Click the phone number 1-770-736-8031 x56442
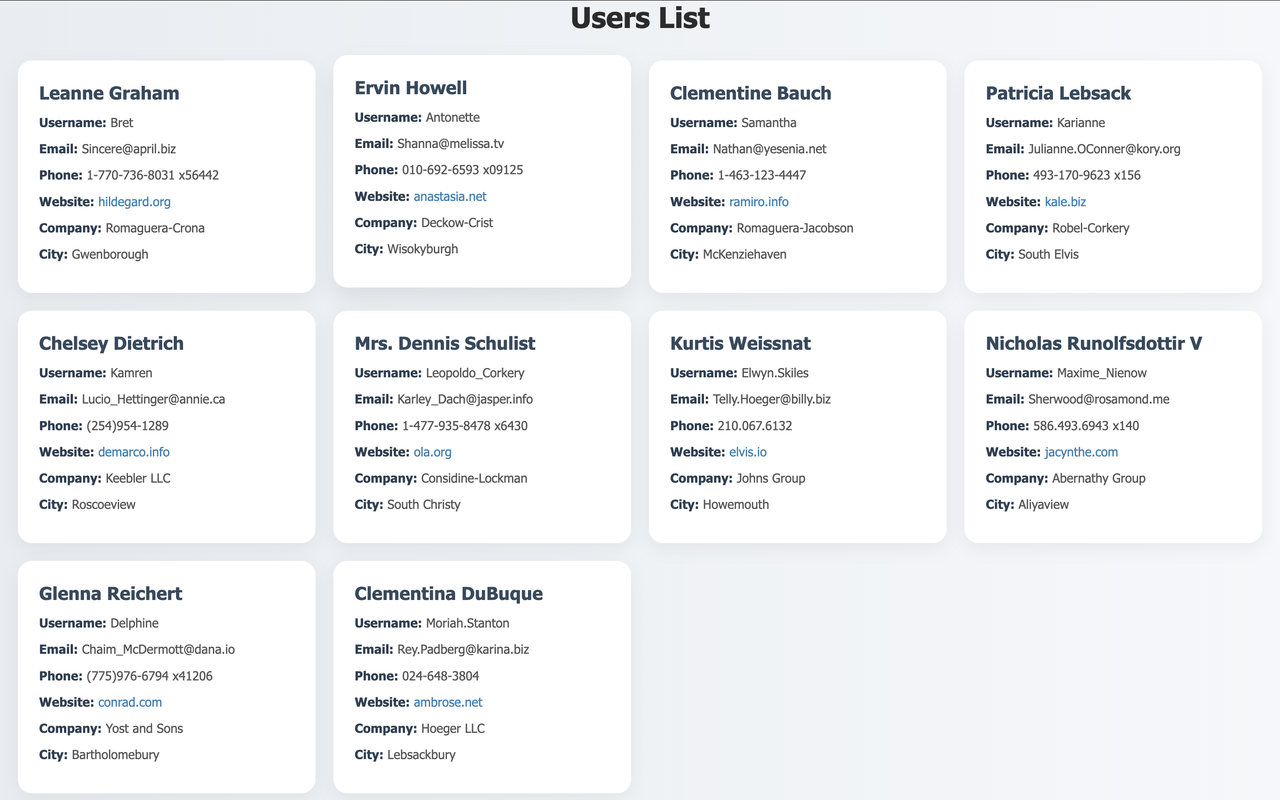 coord(153,175)
